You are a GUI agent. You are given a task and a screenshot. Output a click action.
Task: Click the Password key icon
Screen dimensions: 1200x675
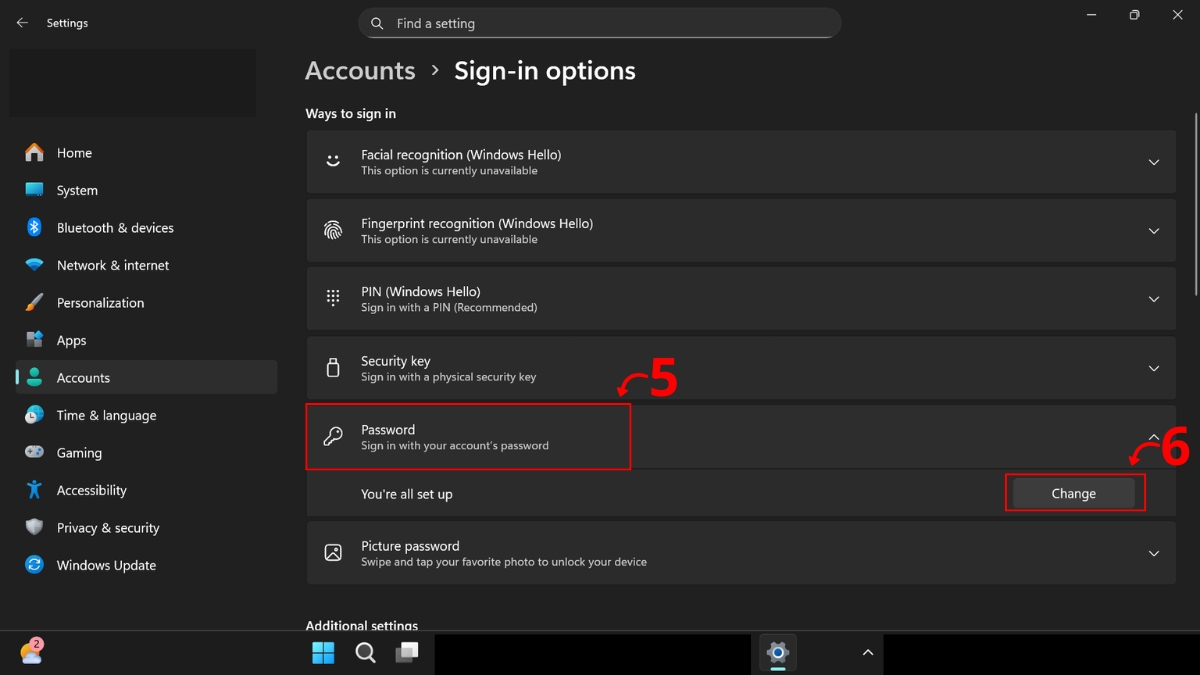tap(332, 437)
